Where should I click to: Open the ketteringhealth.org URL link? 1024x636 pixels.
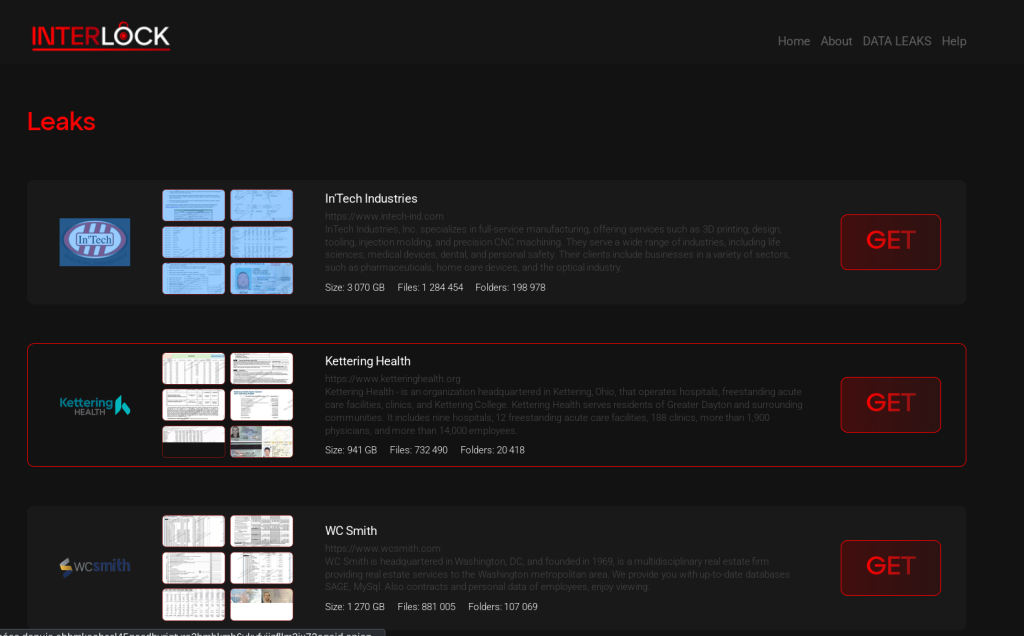392,379
